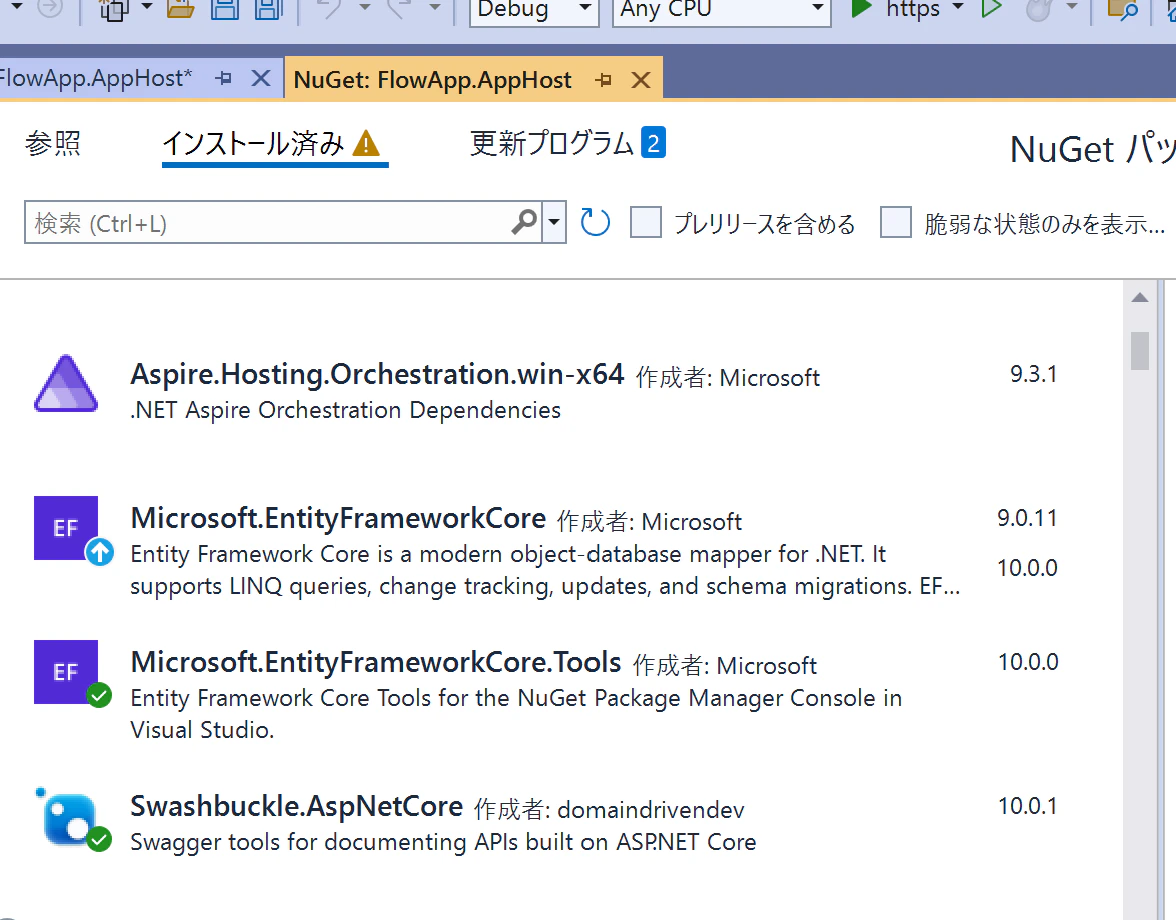Close the FlowApp.AppHost* tab
This screenshot has width=1176, height=920.
pyautogui.click(x=260, y=78)
